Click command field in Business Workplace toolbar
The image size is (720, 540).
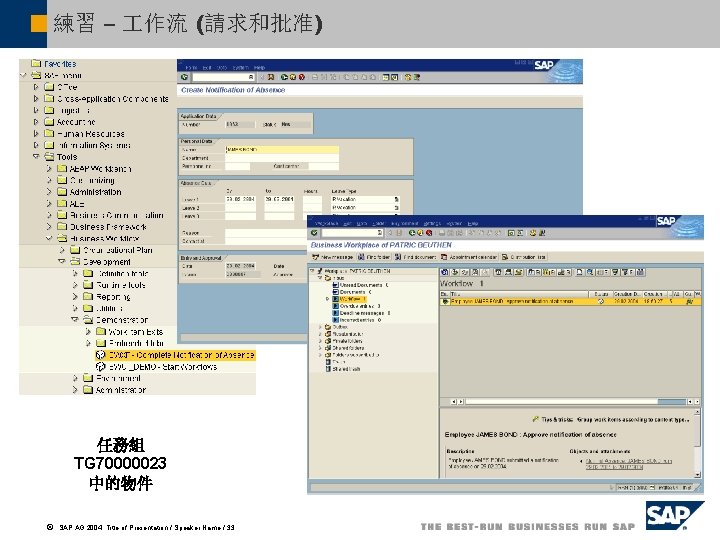point(352,233)
